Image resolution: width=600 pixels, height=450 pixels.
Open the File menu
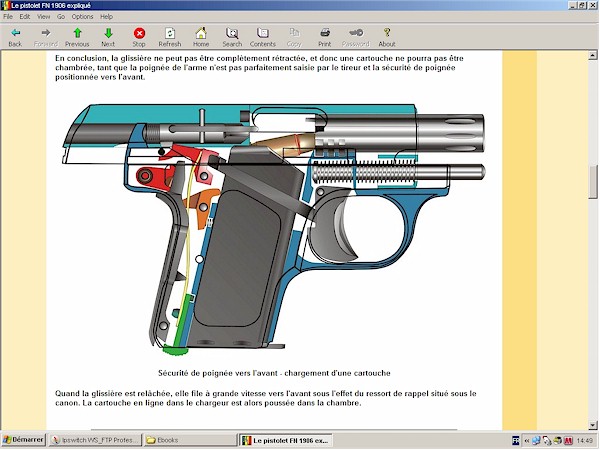click(8, 16)
